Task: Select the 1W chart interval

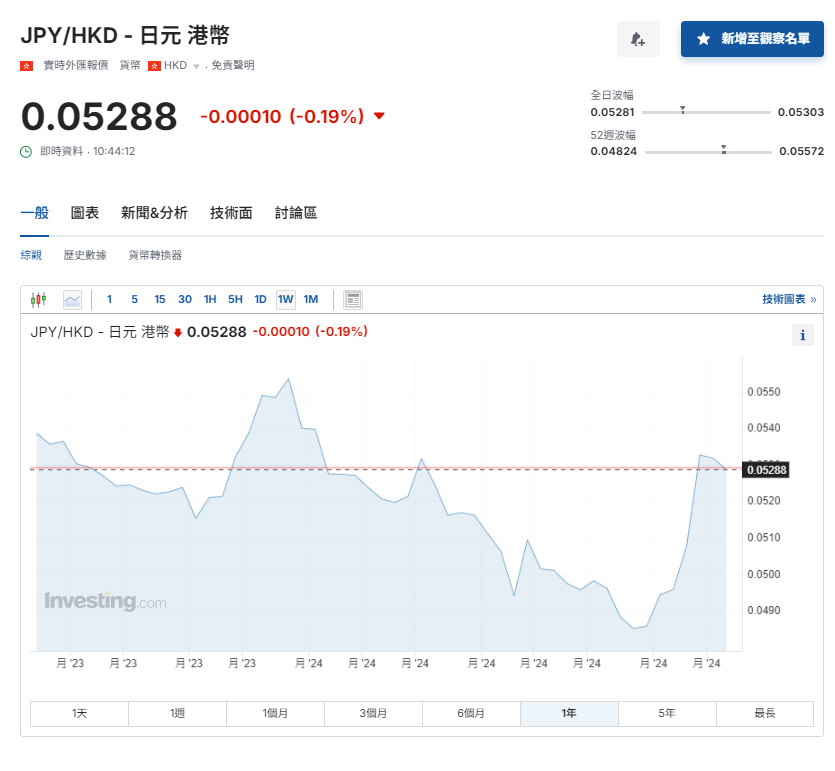Action: tap(286, 299)
